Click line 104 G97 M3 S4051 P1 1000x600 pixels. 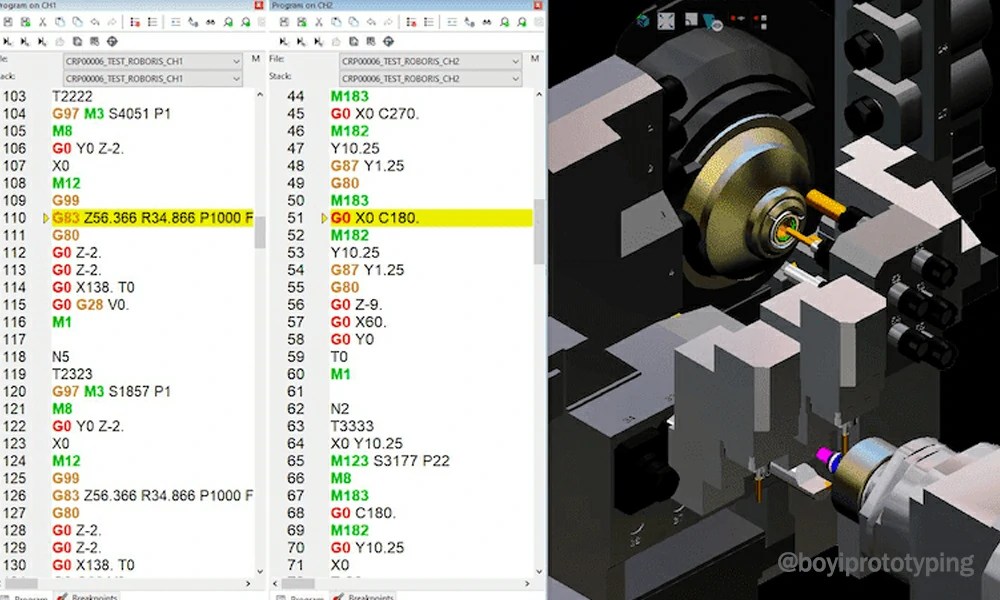pos(112,113)
